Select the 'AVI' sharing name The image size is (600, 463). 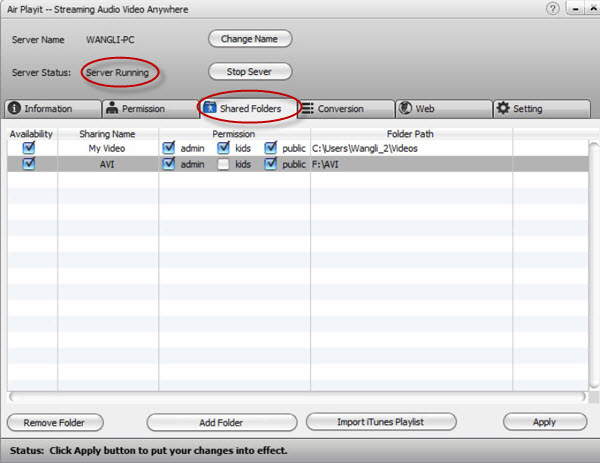point(107,165)
